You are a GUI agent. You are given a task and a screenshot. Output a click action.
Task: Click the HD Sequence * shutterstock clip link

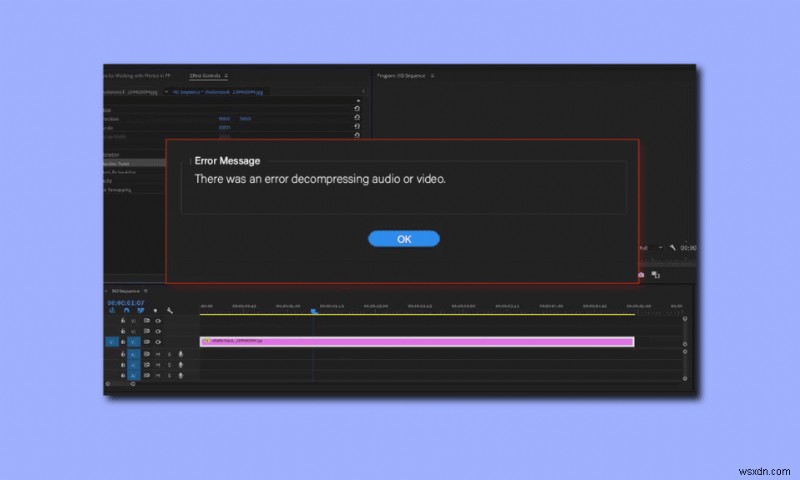tap(218, 92)
